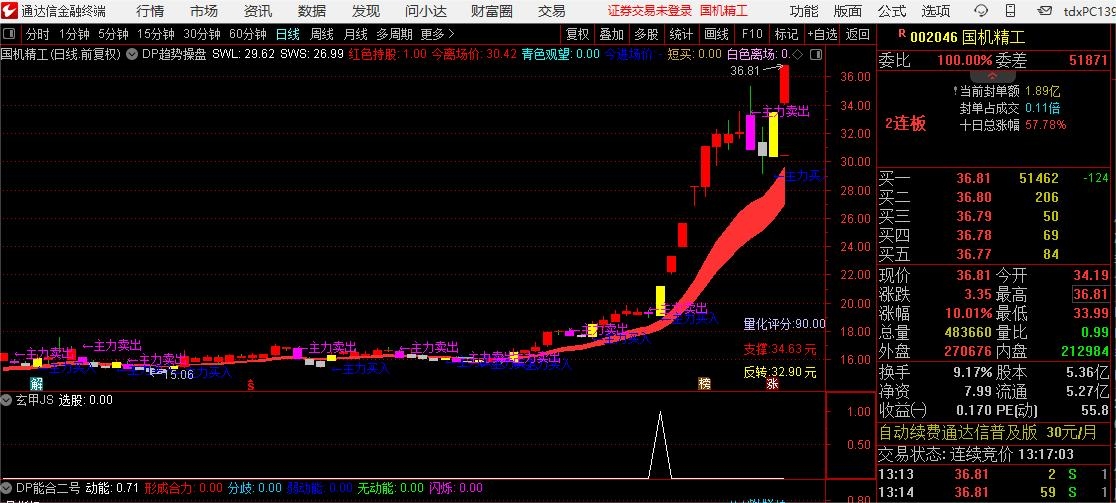Screen dimensions: 1116x503
Task: Expand the 更多 period dropdown
Action: pyautogui.click(x=437, y=34)
